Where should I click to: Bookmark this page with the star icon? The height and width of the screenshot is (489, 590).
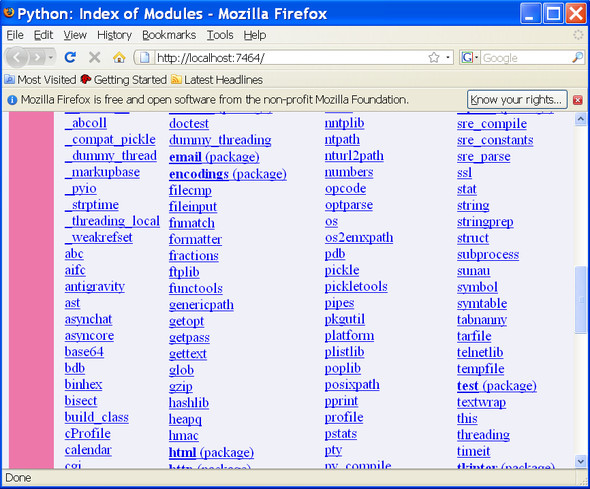click(x=434, y=58)
